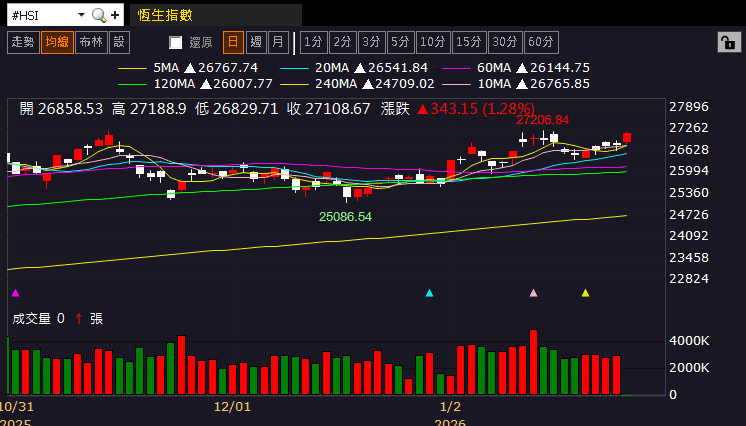Switch to 5分 minute interval

click(401, 42)
